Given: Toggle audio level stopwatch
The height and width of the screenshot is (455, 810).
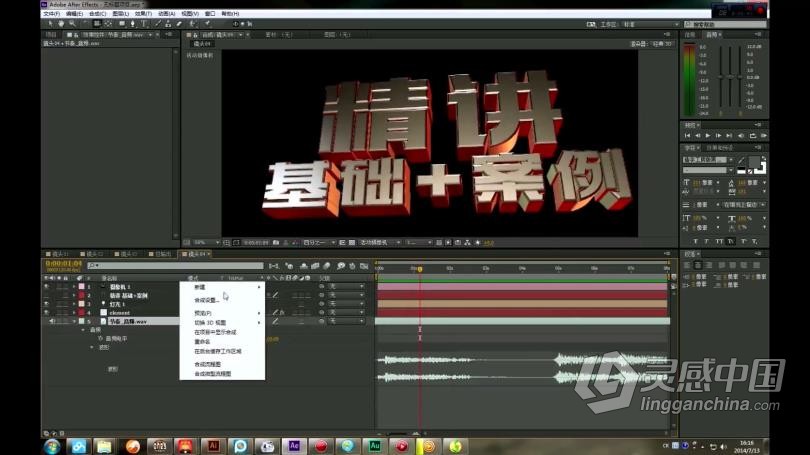Looking at the screenshot, I should coord(100,338).
